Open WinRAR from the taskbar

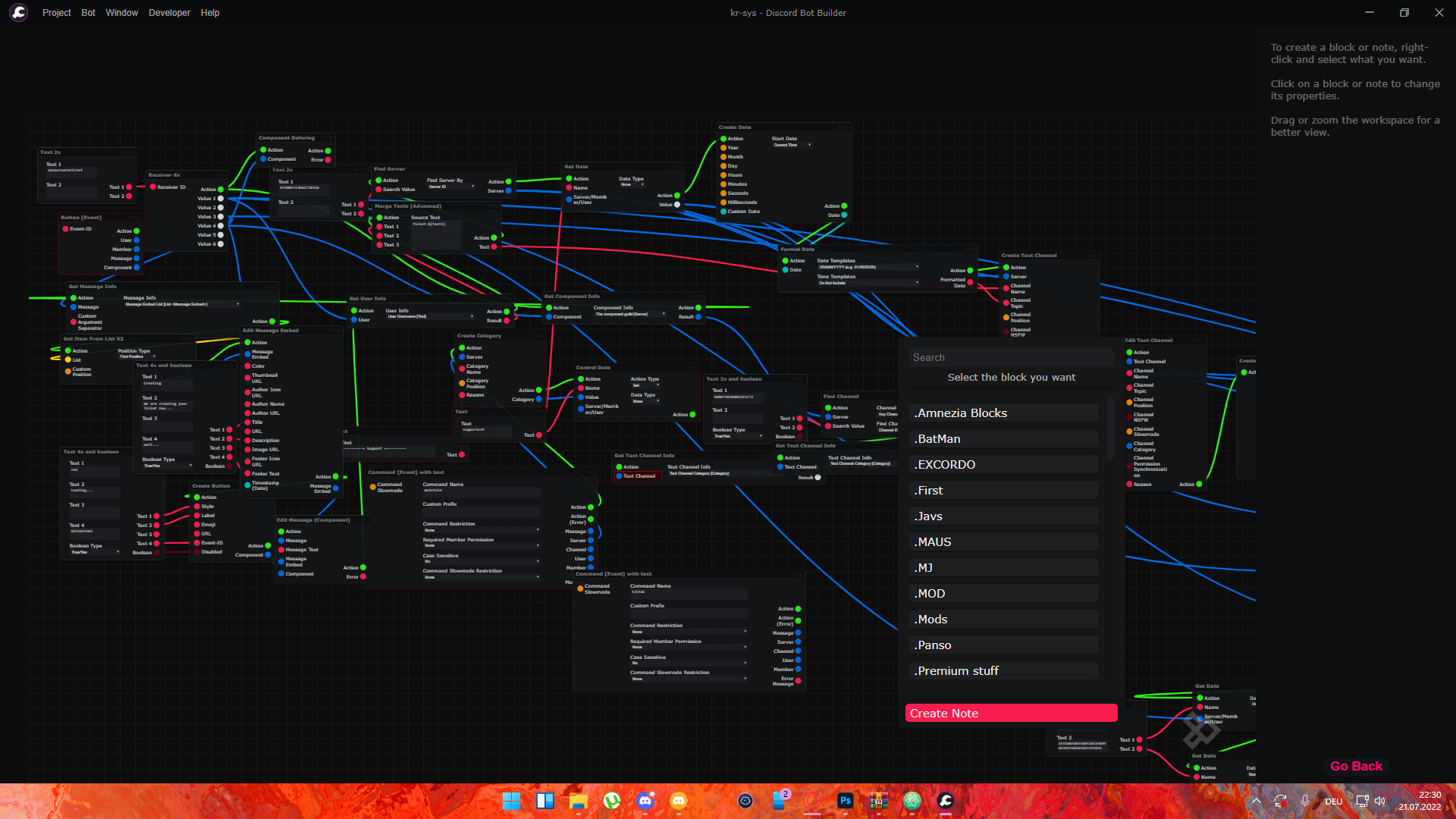pyautogui.click(x=878, y=801)
